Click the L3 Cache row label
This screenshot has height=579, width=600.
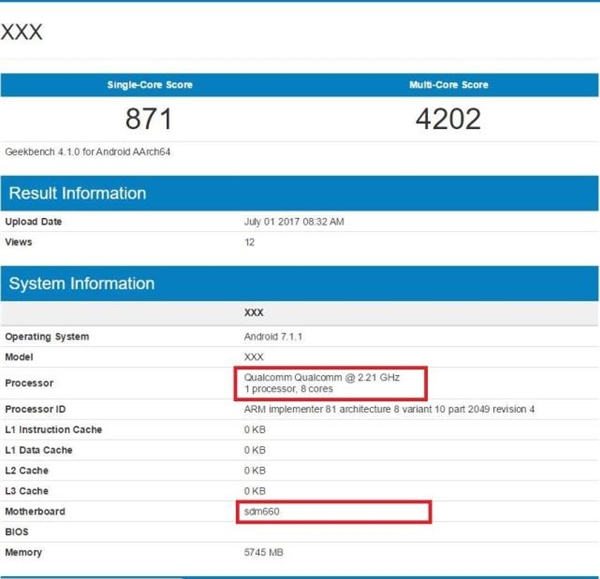click(26, 491)
